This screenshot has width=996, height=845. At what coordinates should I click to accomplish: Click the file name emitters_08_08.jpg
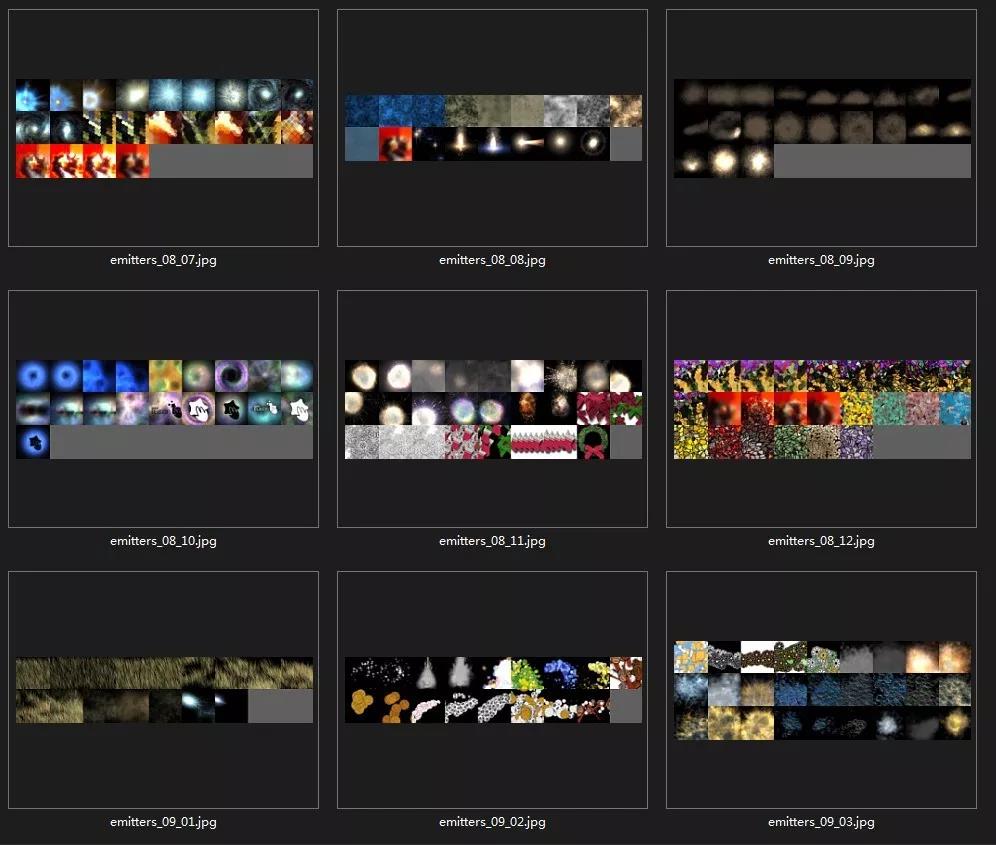click(x=492, y=260)
